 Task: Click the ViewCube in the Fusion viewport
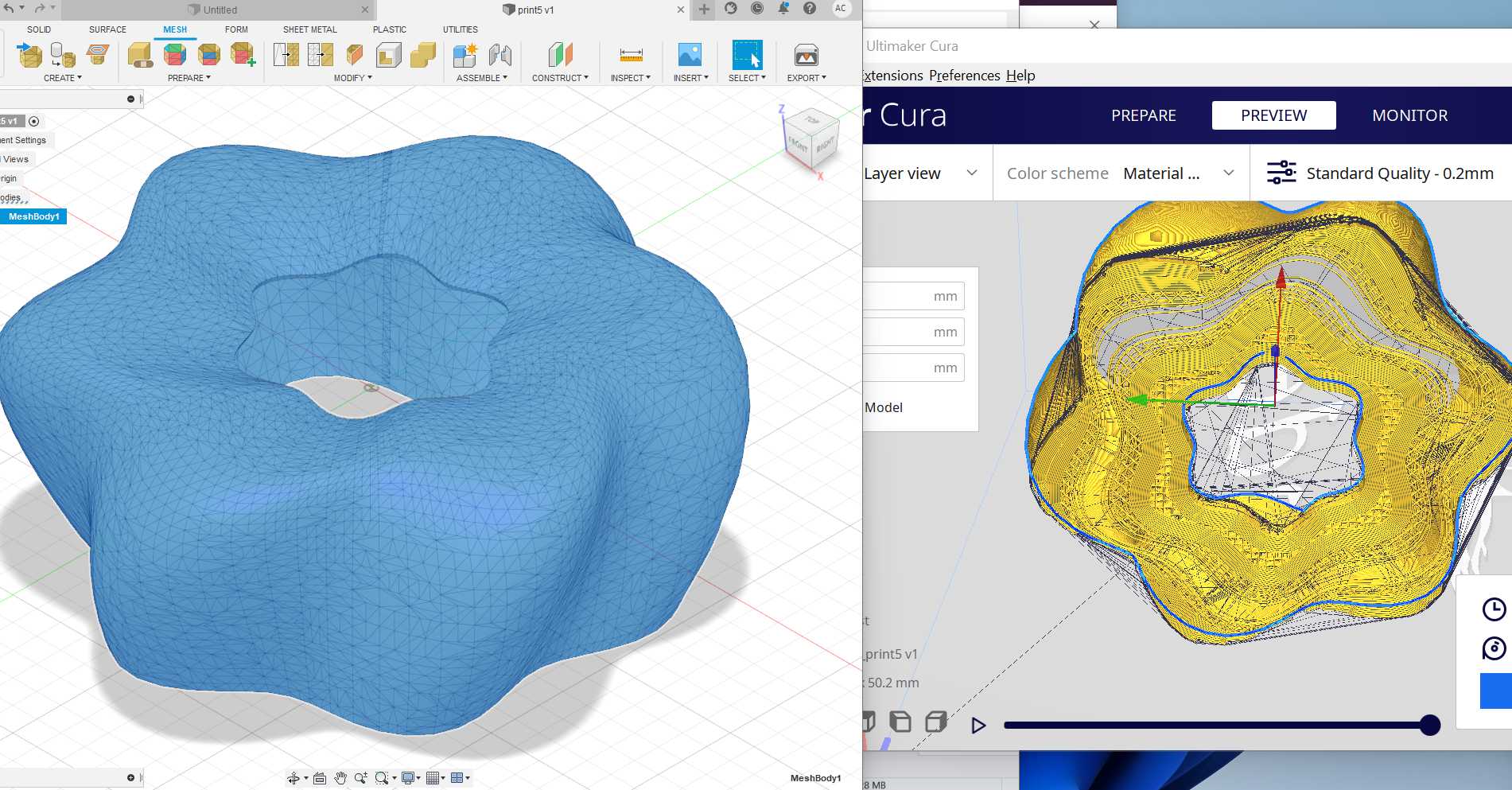click(x=810, y=139)
